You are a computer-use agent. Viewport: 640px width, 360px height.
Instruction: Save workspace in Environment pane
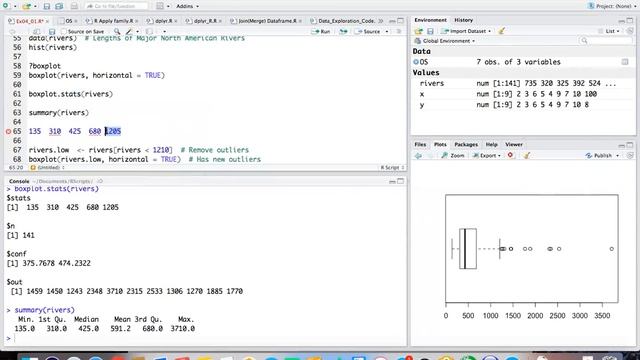click(430, 31)
